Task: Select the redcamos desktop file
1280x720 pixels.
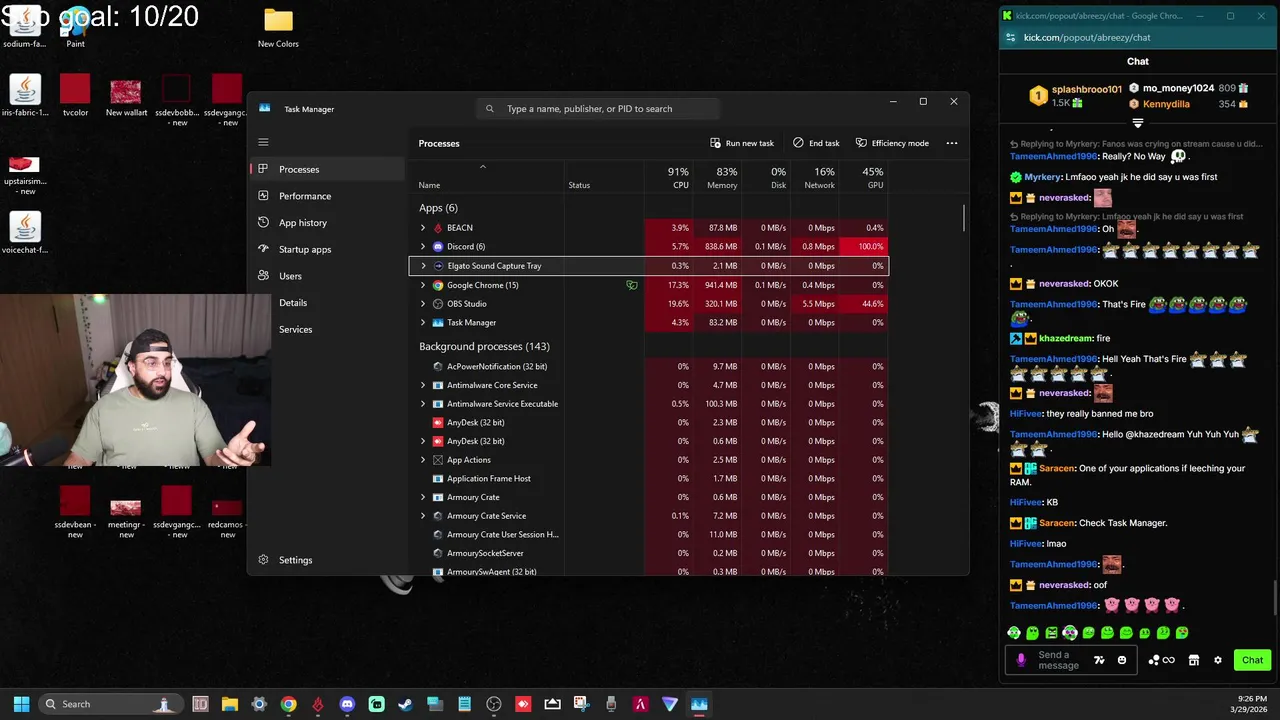Action: click(x=227, y=514)
